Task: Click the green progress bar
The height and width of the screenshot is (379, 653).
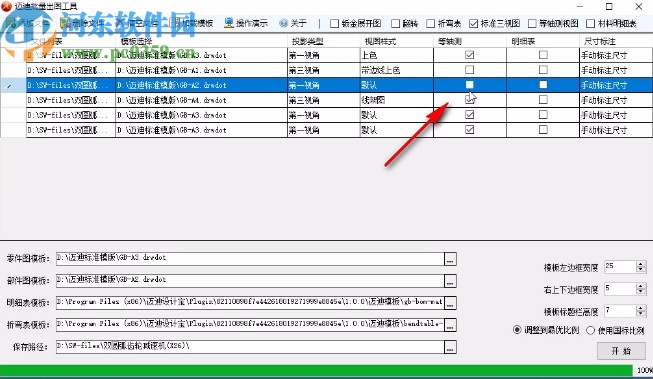Action: 316,370
